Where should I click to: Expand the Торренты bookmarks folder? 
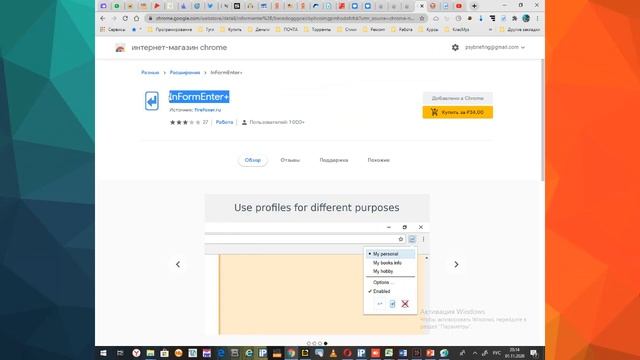(317, 30)
